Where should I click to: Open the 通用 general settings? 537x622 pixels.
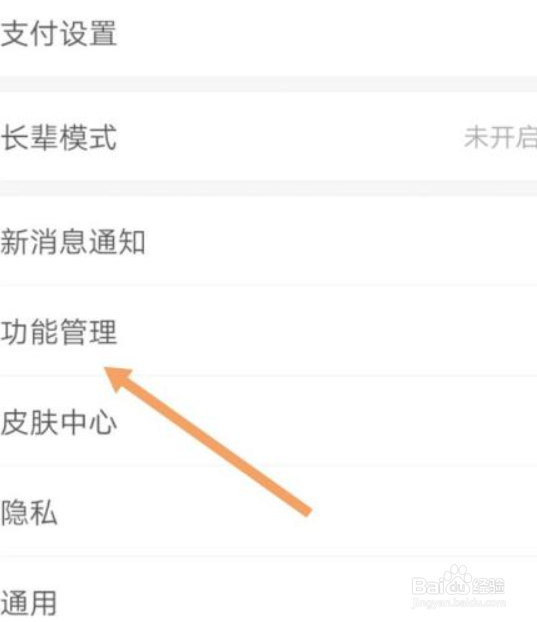pyautogui.click(x=268, y=590)
